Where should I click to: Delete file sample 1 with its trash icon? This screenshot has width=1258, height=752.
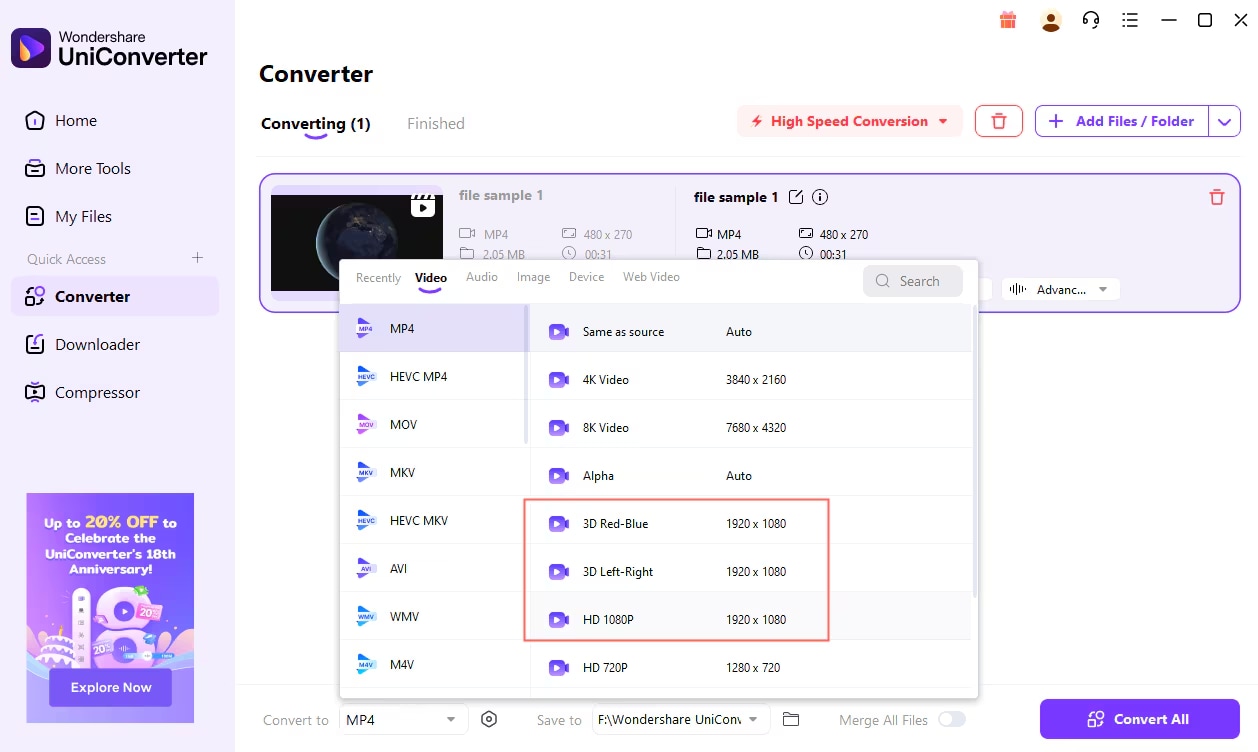click(1217, 197)
